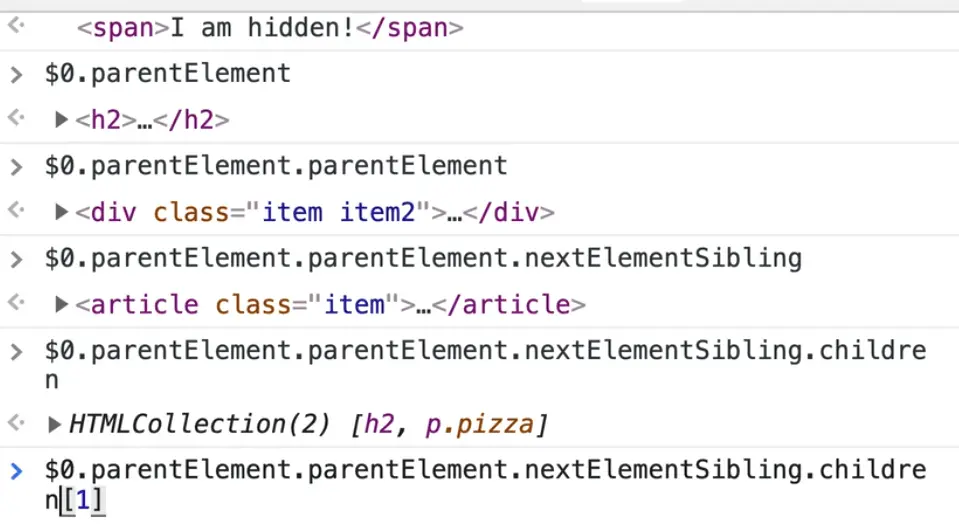Click the output arrow beside the article result
Image resolution: width=959 pixels, height=525 pixels.
[x=15, y=304]
